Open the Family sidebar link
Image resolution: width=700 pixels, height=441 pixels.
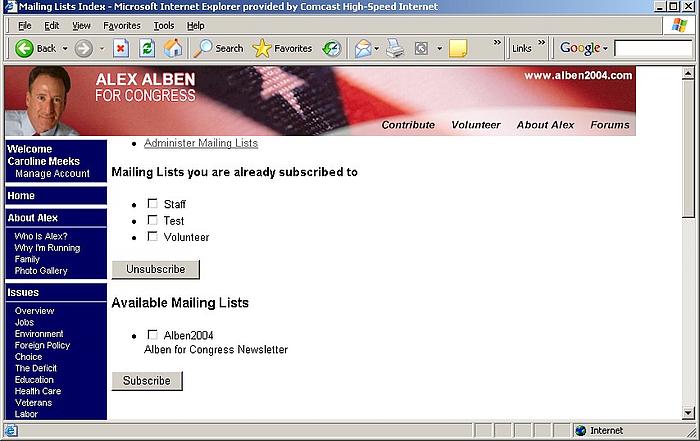[27, 259]
